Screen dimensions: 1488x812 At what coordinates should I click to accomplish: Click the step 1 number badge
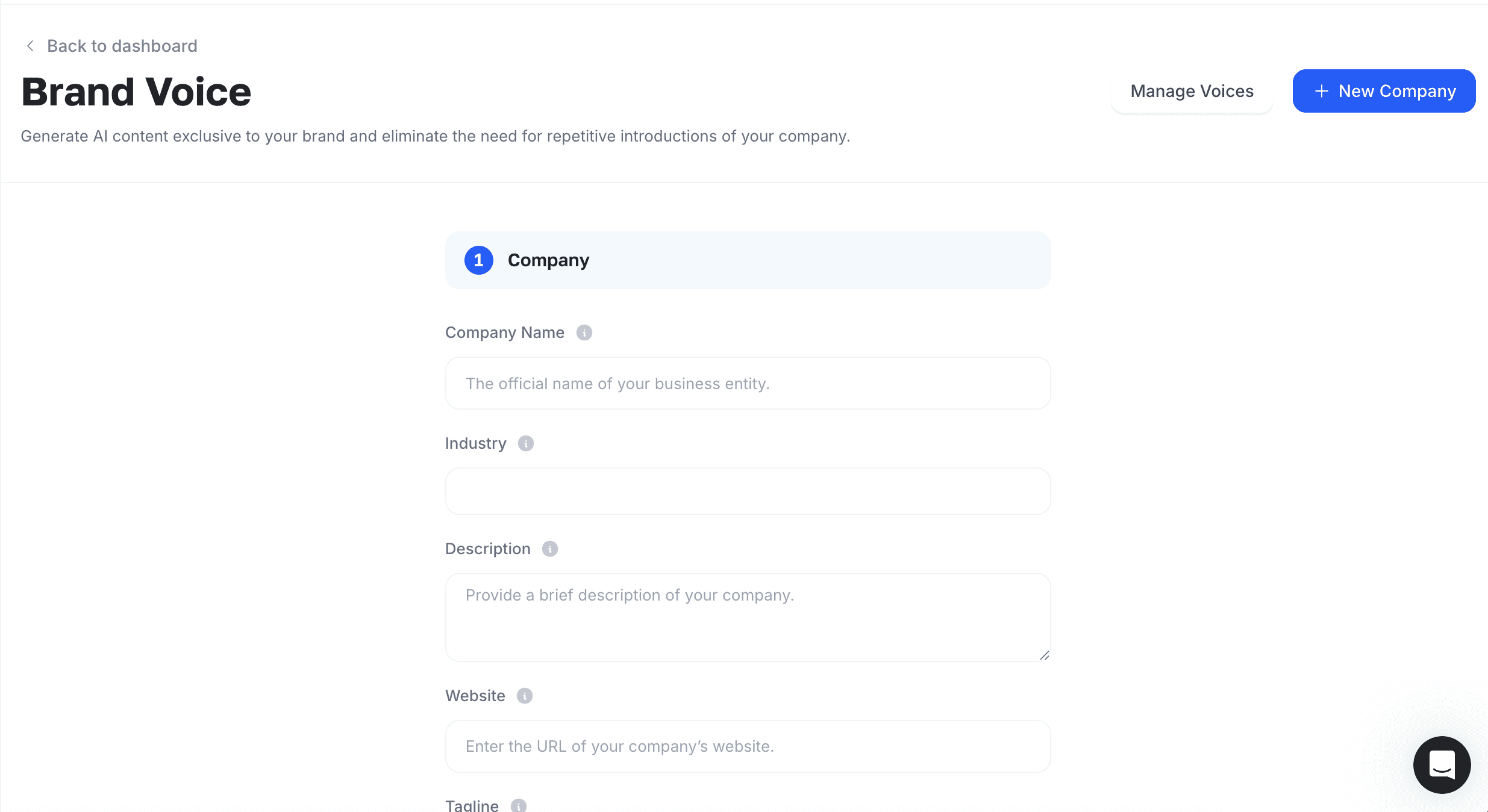(x=478, y=260)
